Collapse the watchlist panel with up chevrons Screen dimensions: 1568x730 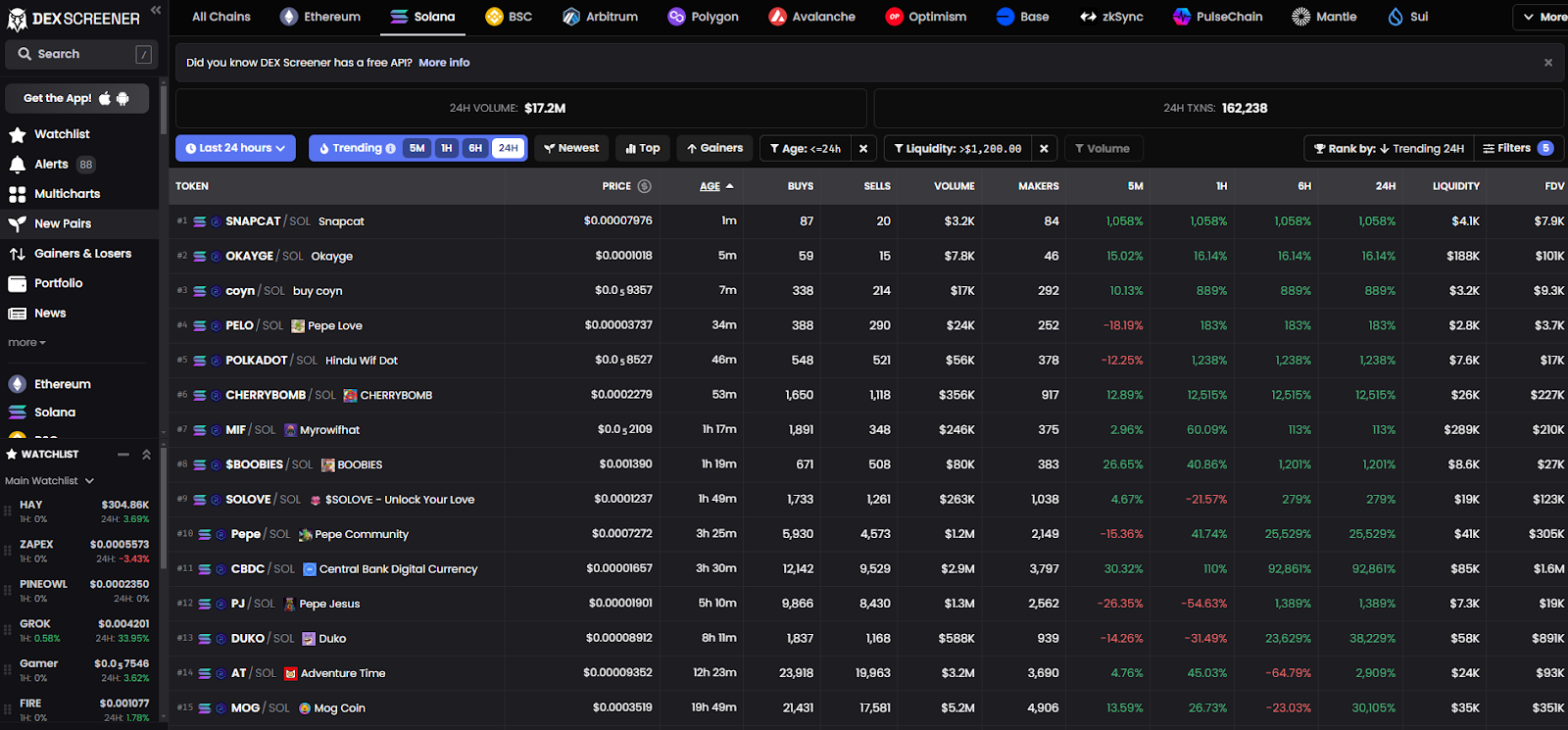pyautogui.click(x=146, y=455)
